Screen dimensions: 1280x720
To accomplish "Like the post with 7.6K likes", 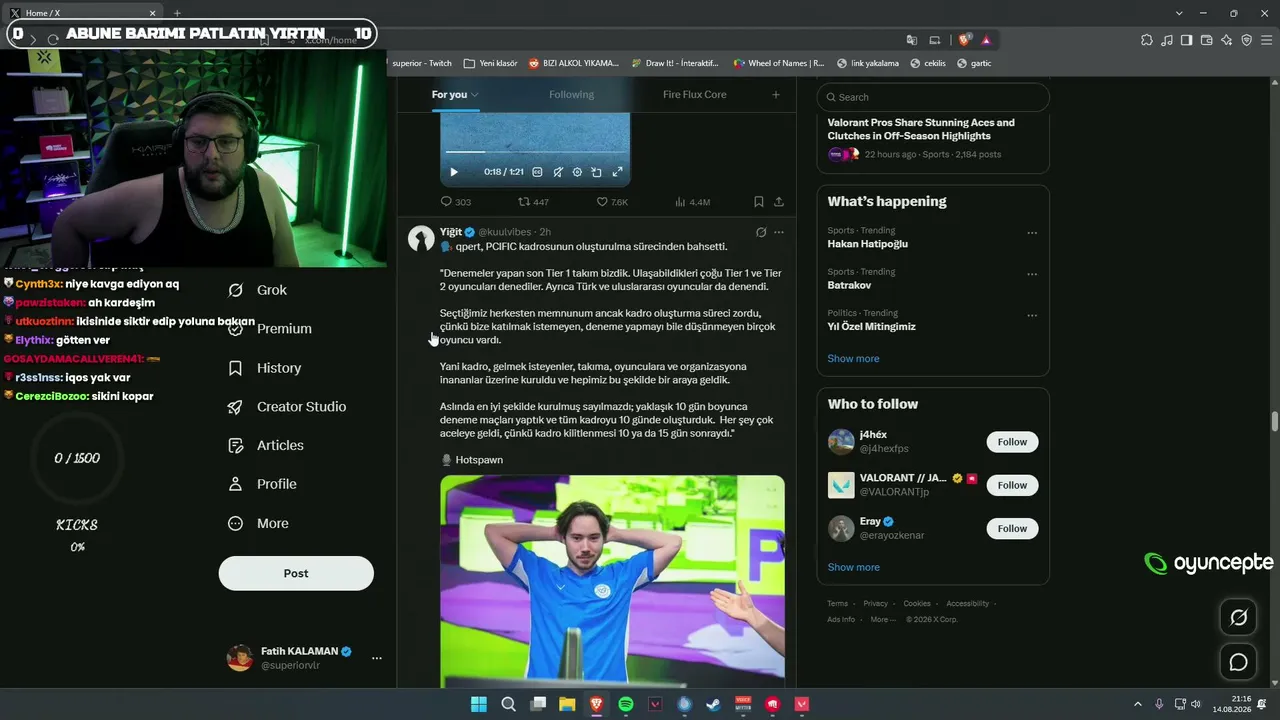I will 612,202.
